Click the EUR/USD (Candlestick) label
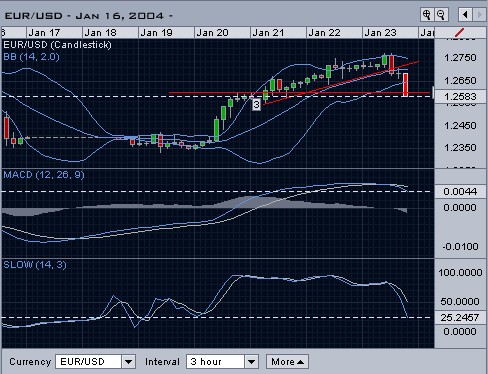This screenshot has width=488, height=374. pyautogui.click(x=57, y=45)
